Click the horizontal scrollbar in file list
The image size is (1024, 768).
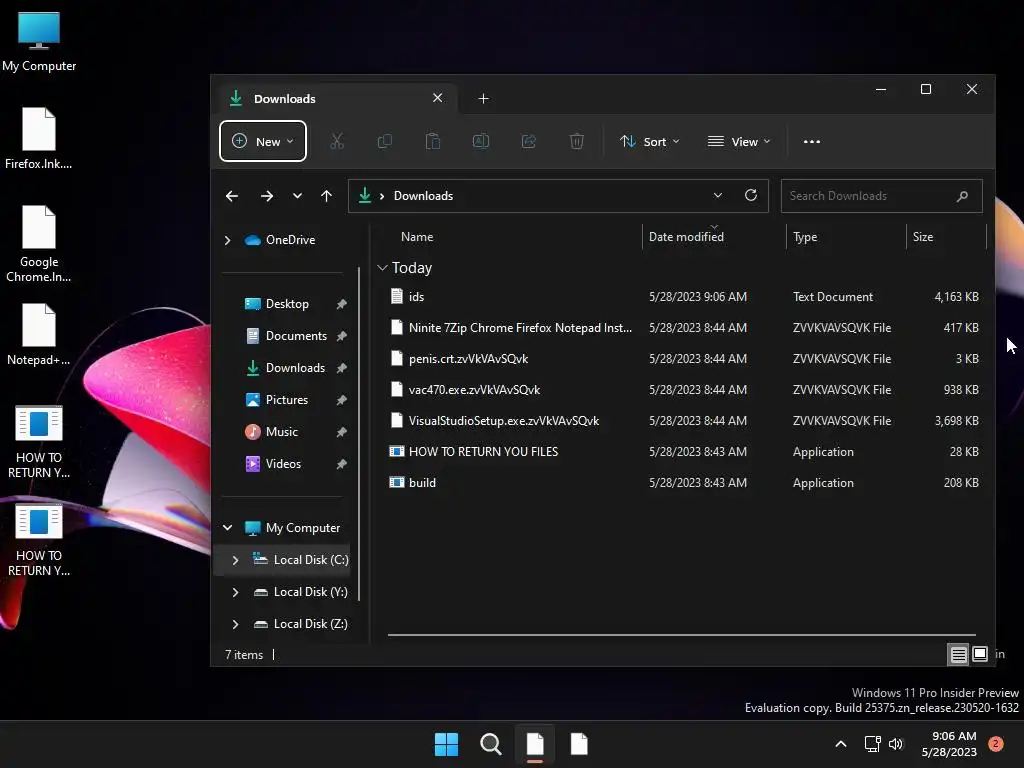point(682,634)
